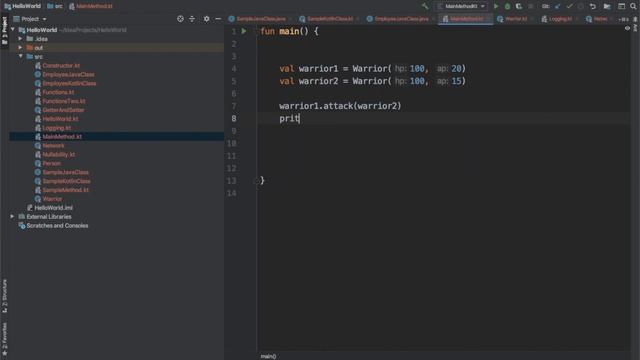
Task: Click the run gutter arrow beside main()
Action: [244, 31]
